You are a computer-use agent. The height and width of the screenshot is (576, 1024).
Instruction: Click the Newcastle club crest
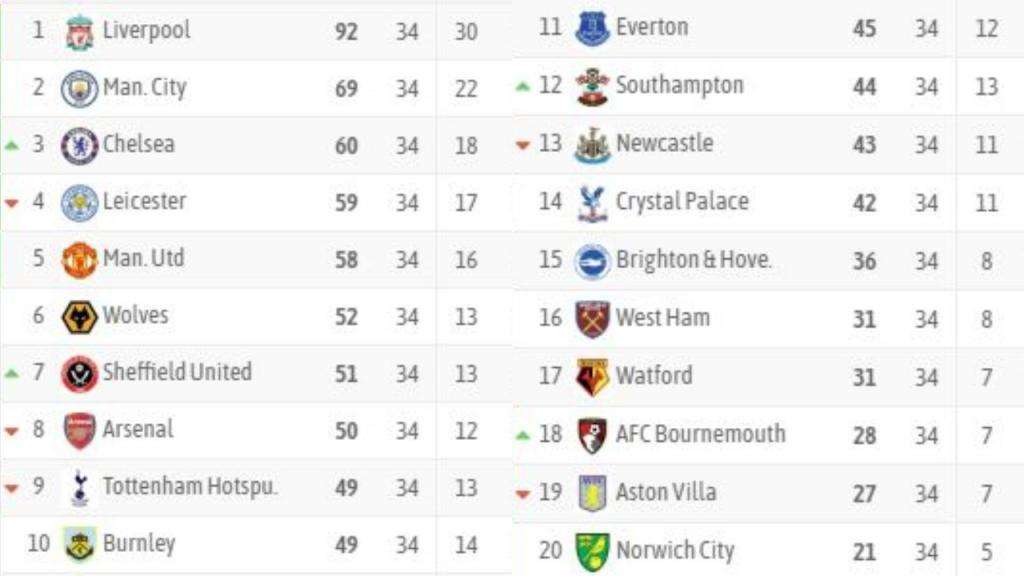point(592,145)
